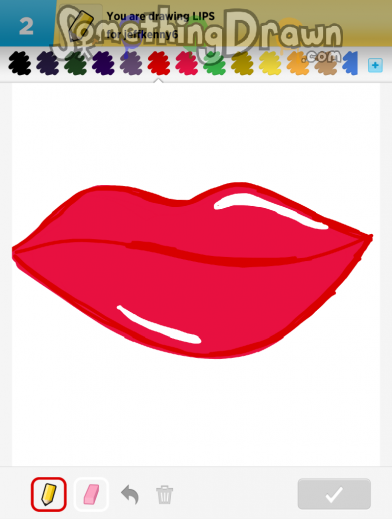
Task: Pick the dark navy color swatch
Action: pos(48,63)
